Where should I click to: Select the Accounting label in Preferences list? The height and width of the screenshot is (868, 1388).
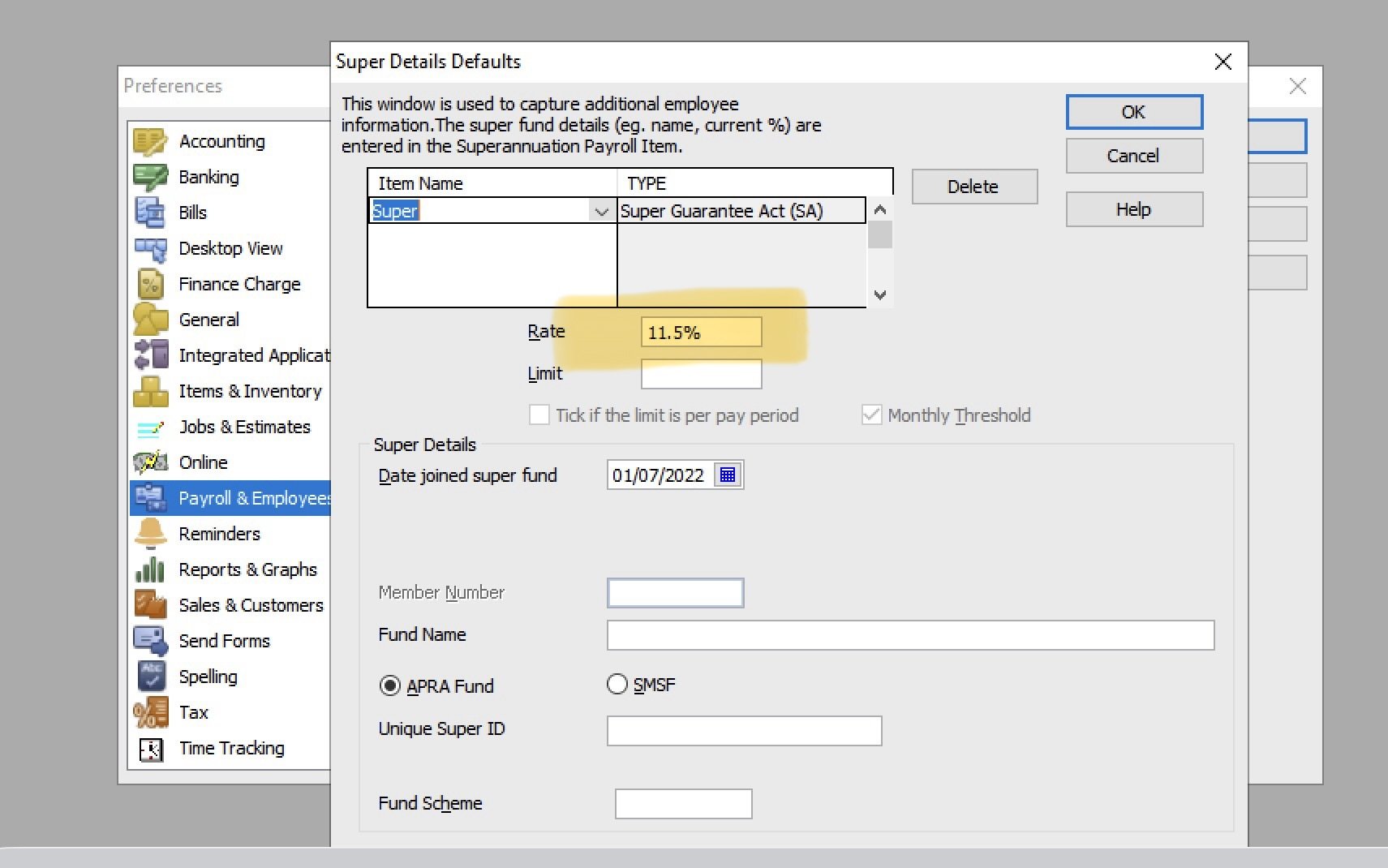tap(222, 141)
